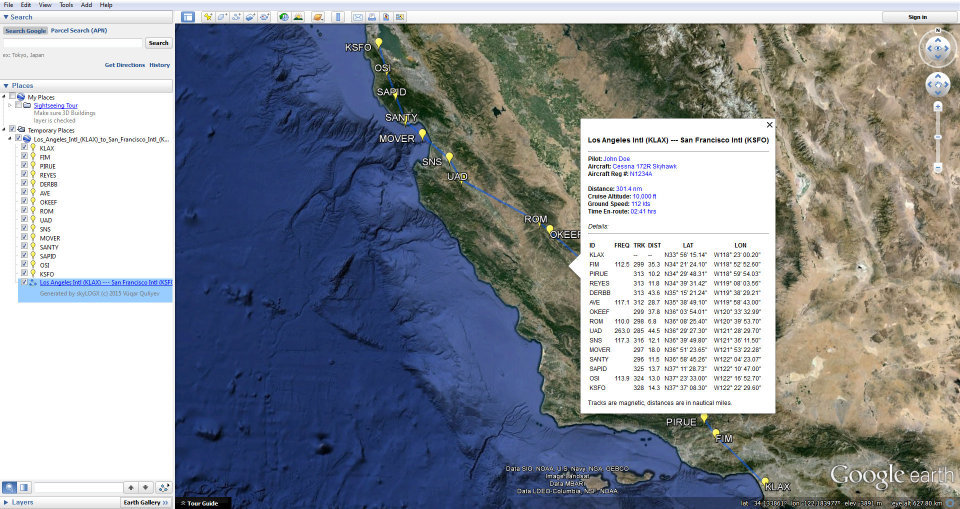Email the current view icon

click(x=358, y=17)
